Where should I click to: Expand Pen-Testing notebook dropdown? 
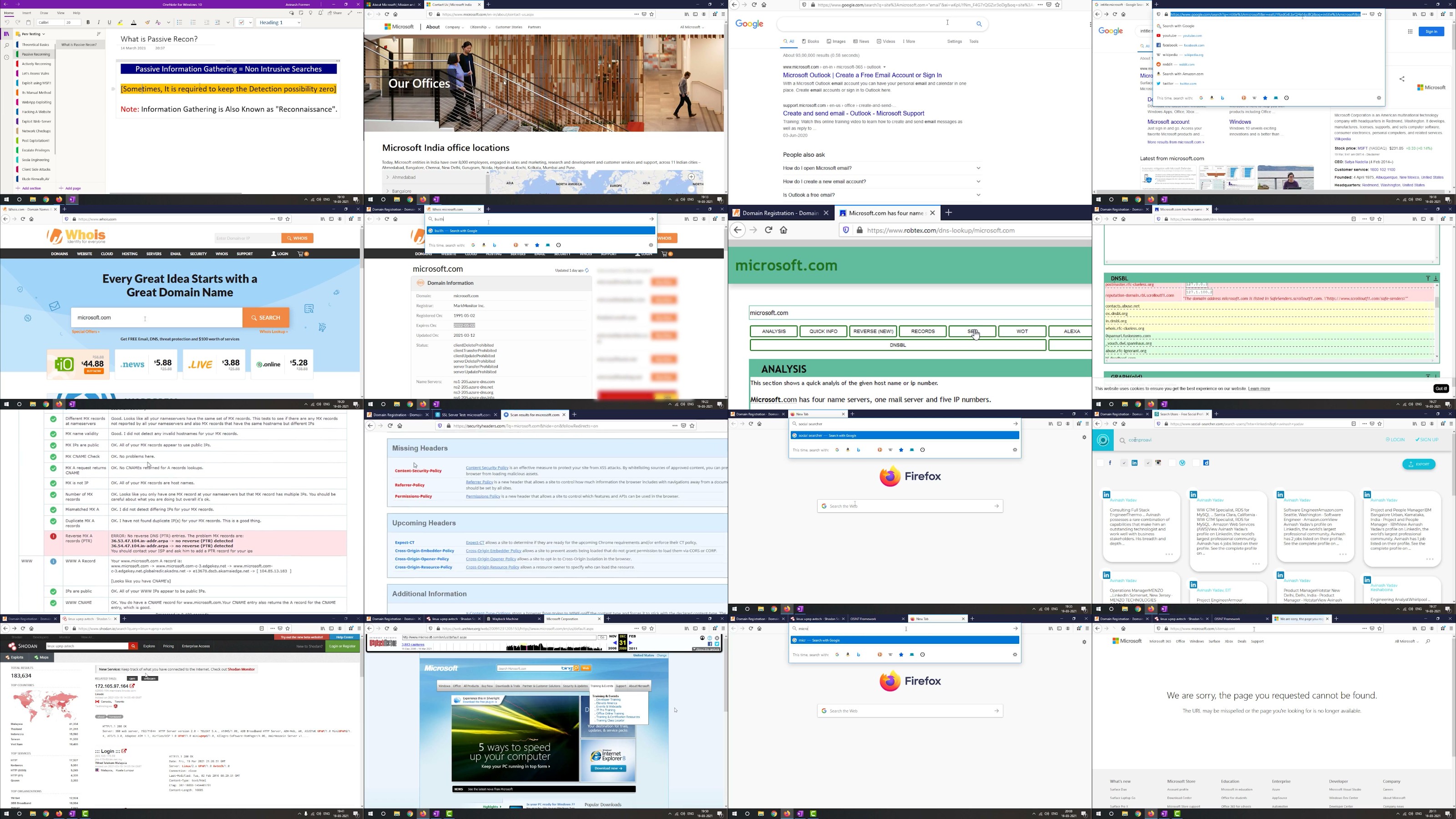tap(43, 34)
